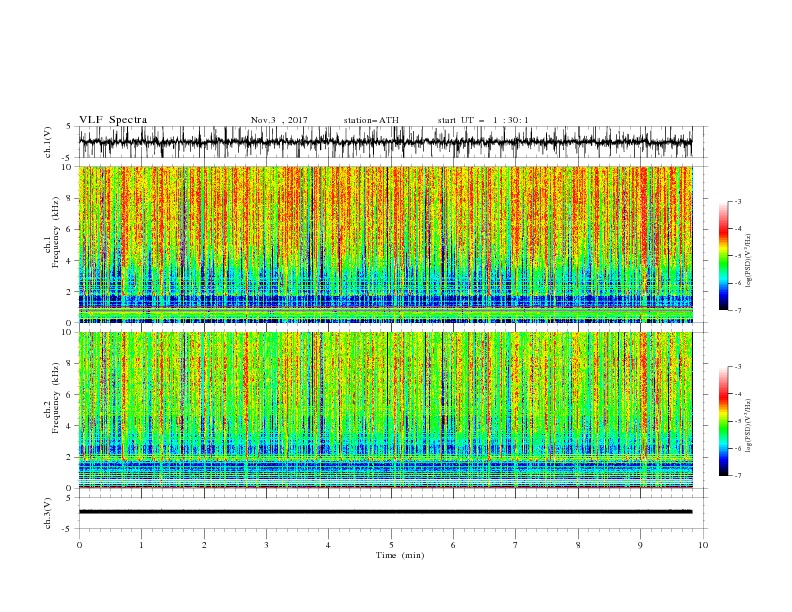The image size is (792, 612).
Task: Click the "2" kHz tick on ch.2 axis
Action: click(x=69, y=457)
